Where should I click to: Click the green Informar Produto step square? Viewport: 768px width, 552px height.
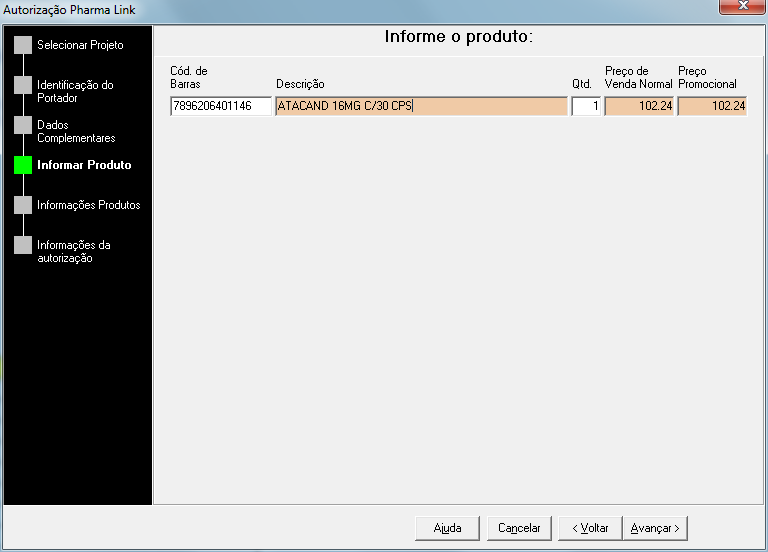(23, 165)
